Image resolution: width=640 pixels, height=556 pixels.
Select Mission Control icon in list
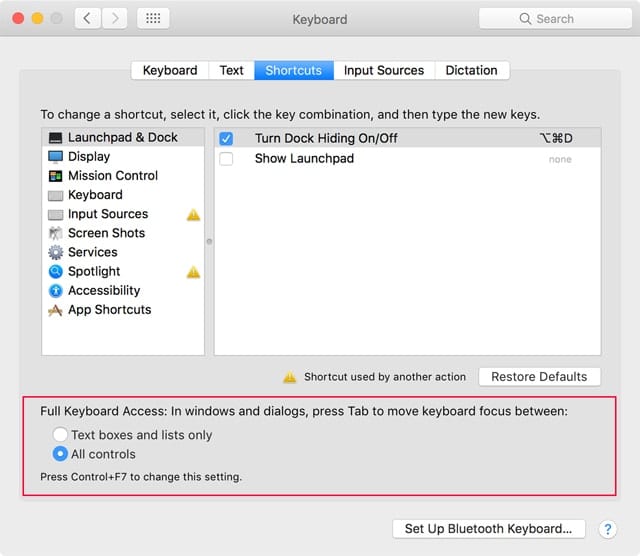[56, 176]
